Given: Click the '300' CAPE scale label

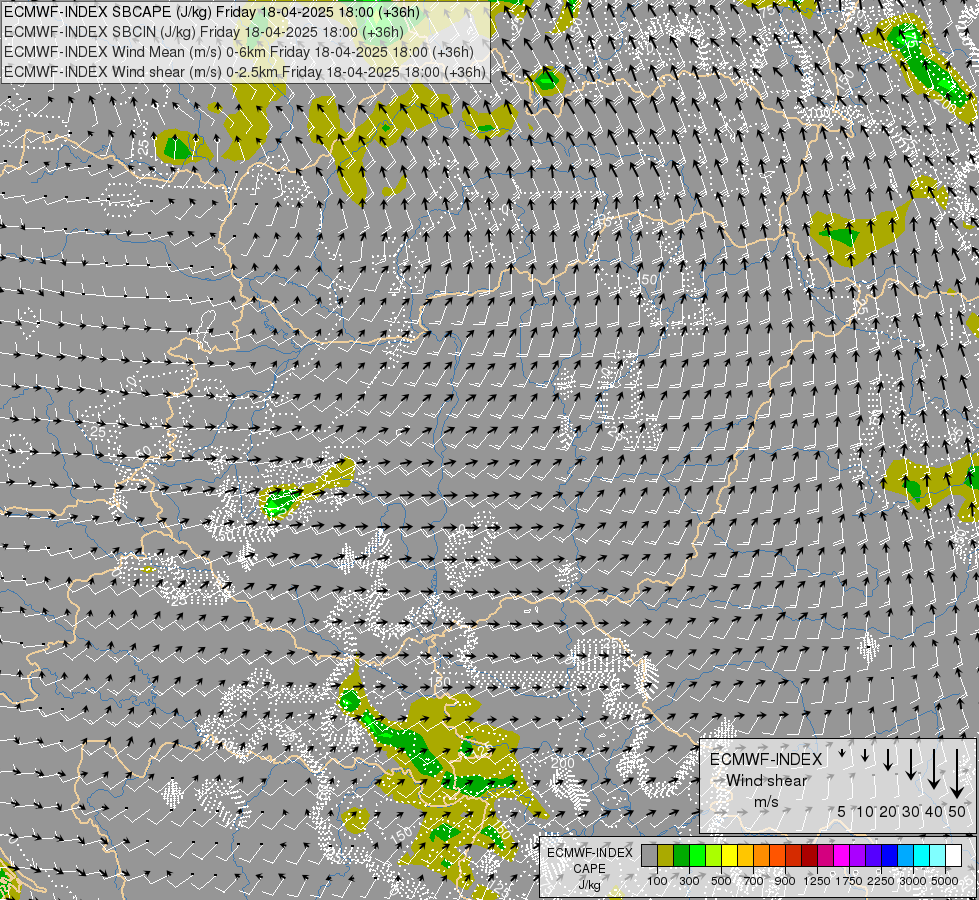Looking at the screenshot, I should coord(689,881).
